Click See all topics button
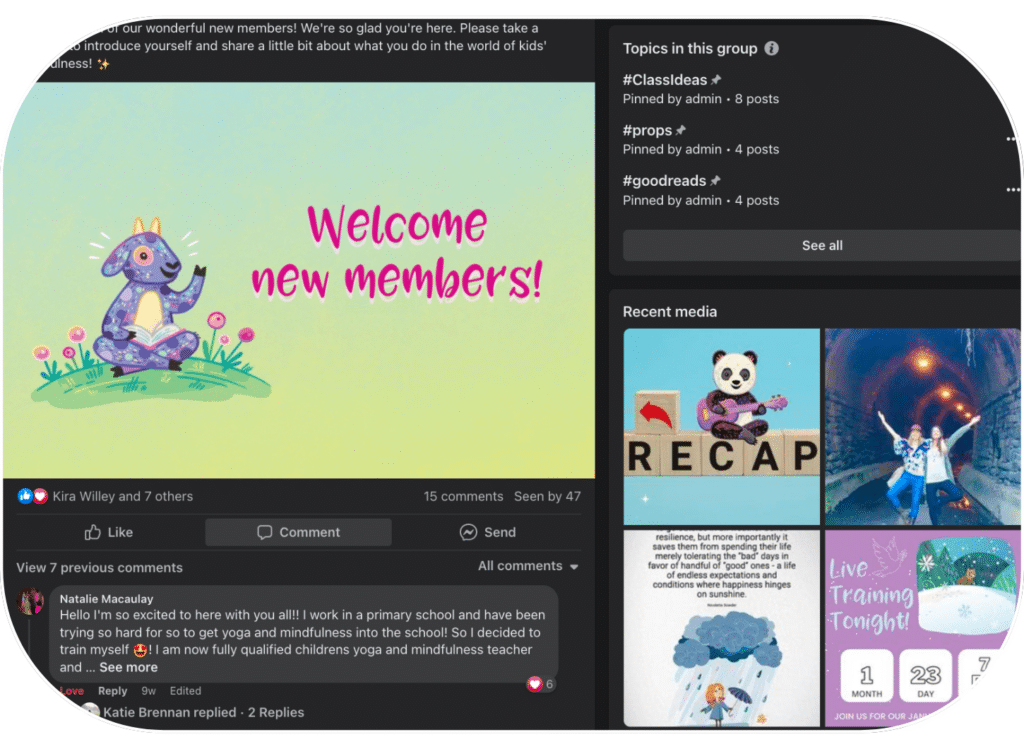 (822, 246)
